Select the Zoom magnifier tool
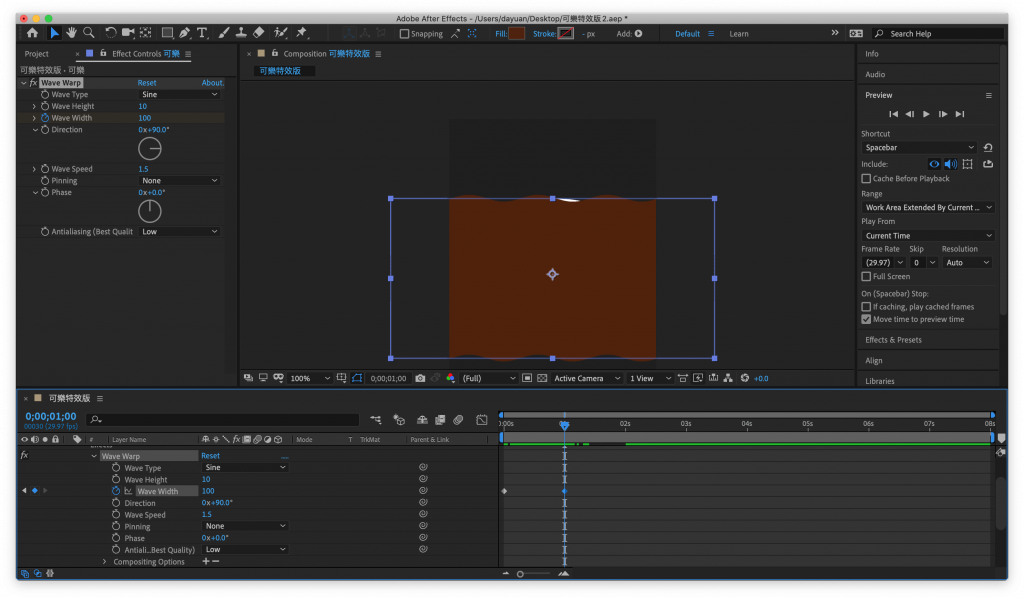 coord(89,33)
